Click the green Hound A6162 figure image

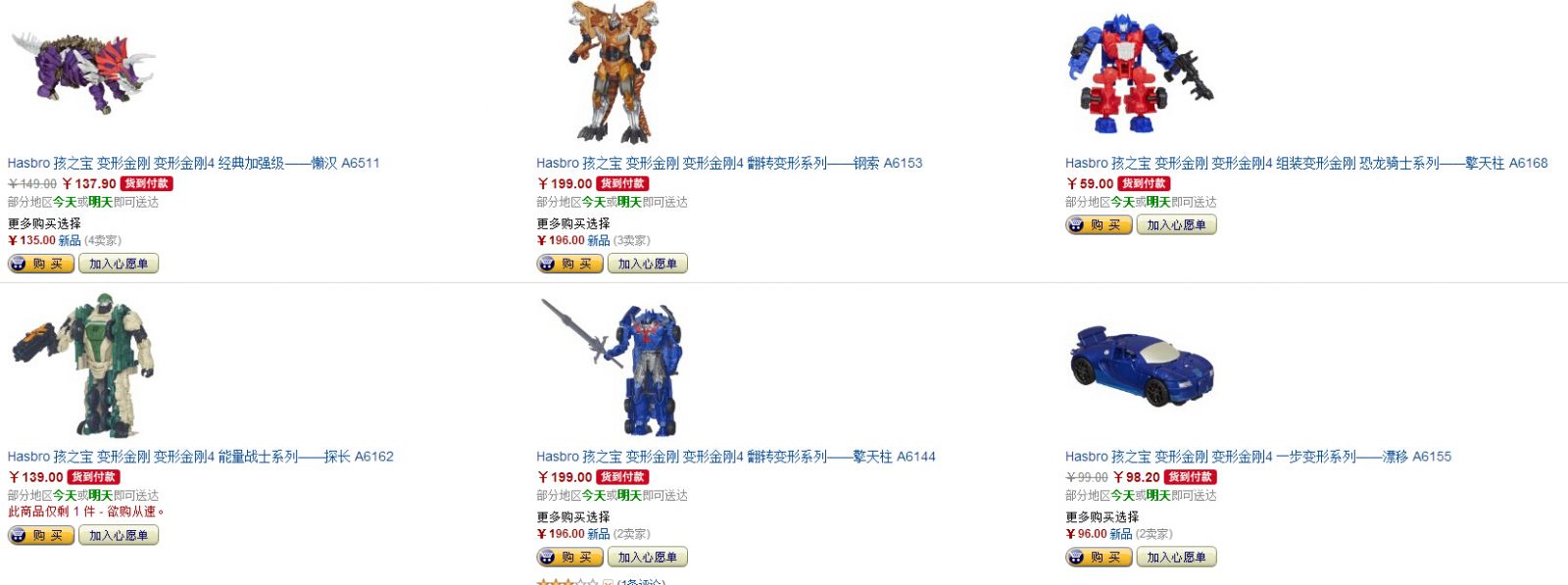click(82, 366)
